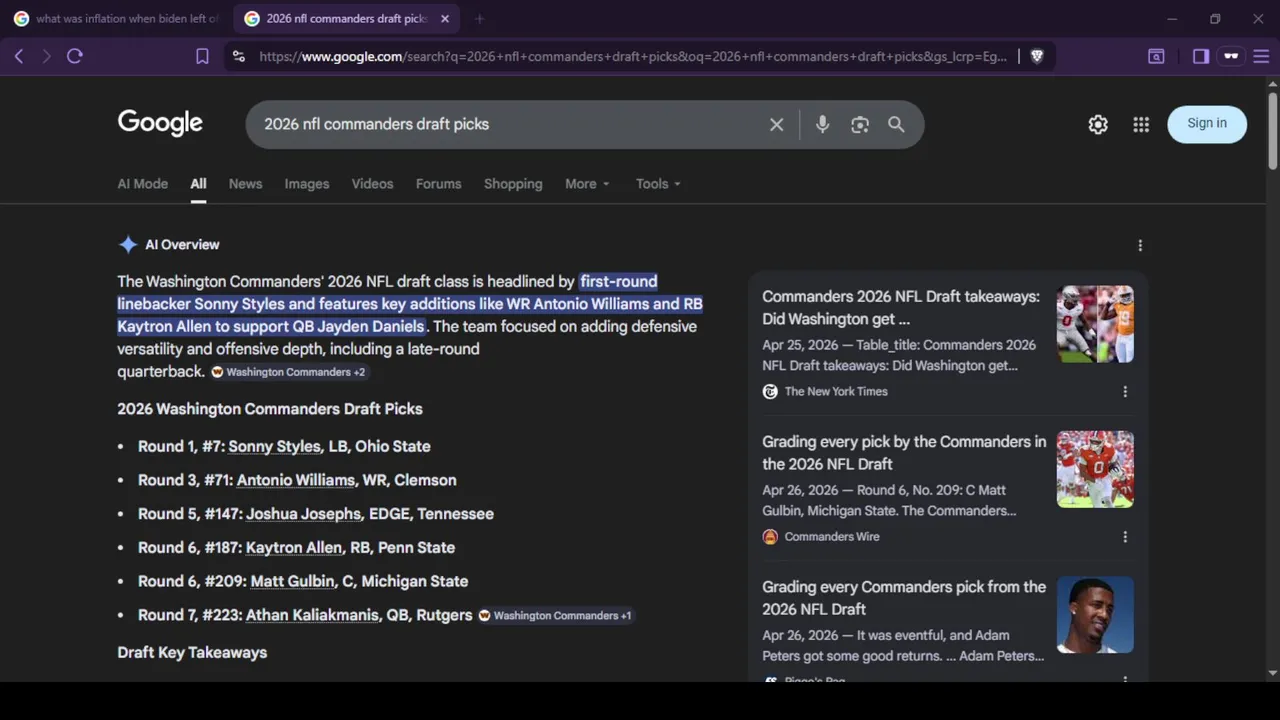This screenshot has width=1280, height=720.
Task: Open Grading every pick by the Commanders article
Action: point(904,453)
